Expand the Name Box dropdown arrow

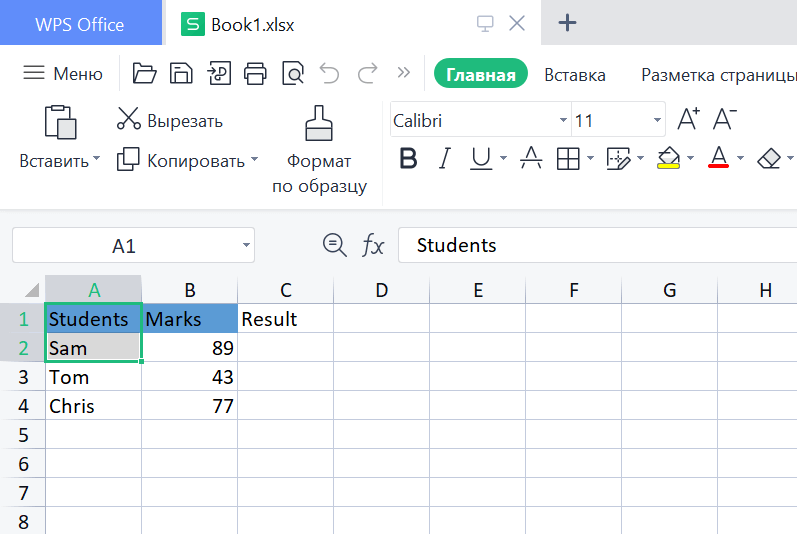coord(247,245)
